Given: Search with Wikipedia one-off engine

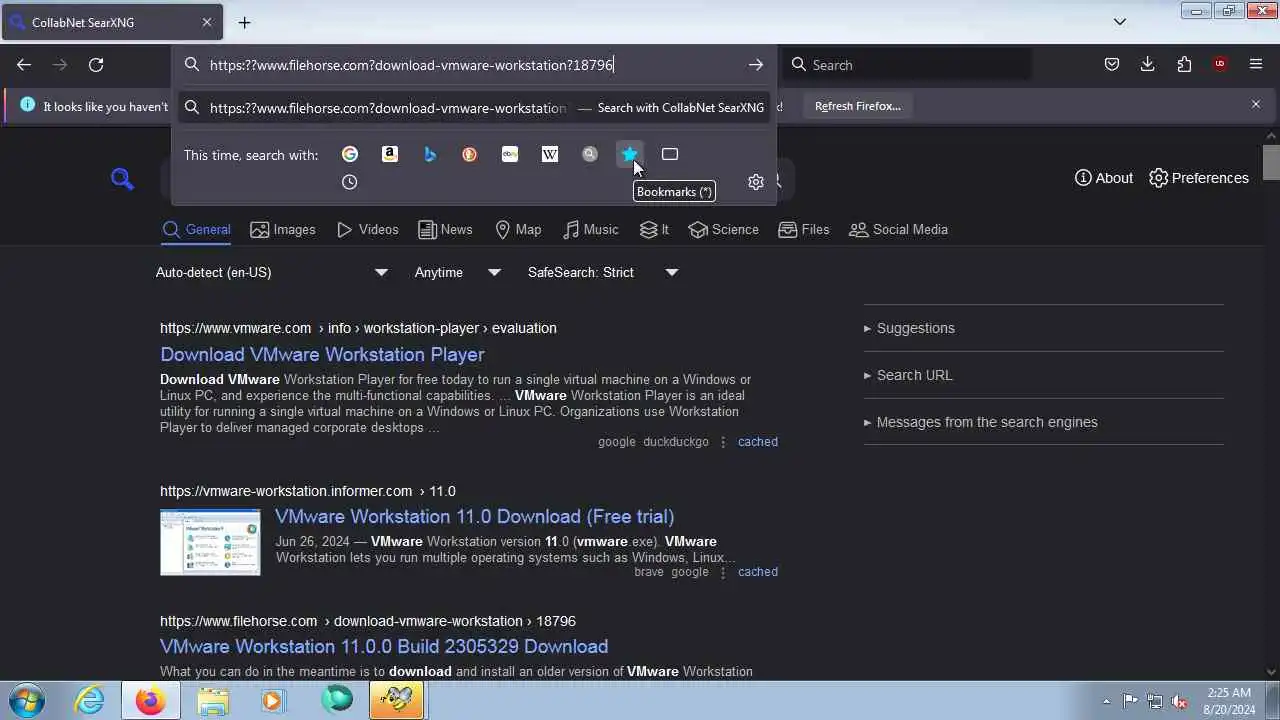Looking at the screenshot, I should 550,154.
